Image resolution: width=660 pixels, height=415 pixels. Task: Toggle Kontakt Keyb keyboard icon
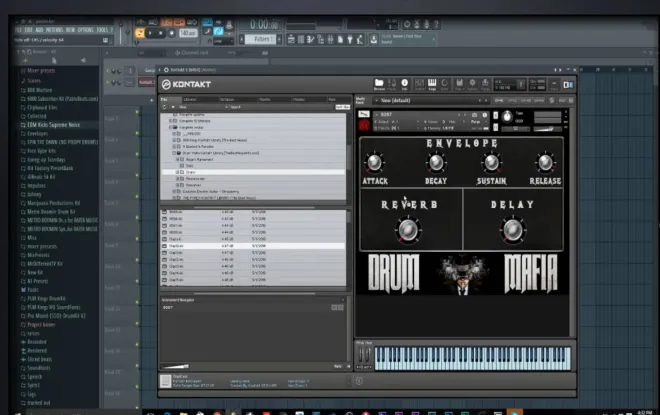(x=432, y=83)
